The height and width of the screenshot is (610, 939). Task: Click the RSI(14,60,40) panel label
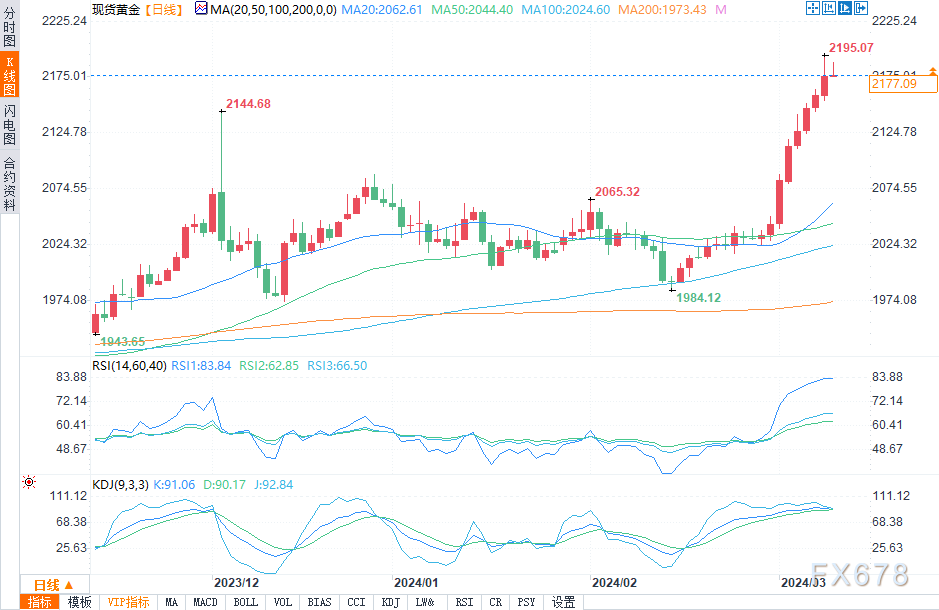tap(129, 366)
